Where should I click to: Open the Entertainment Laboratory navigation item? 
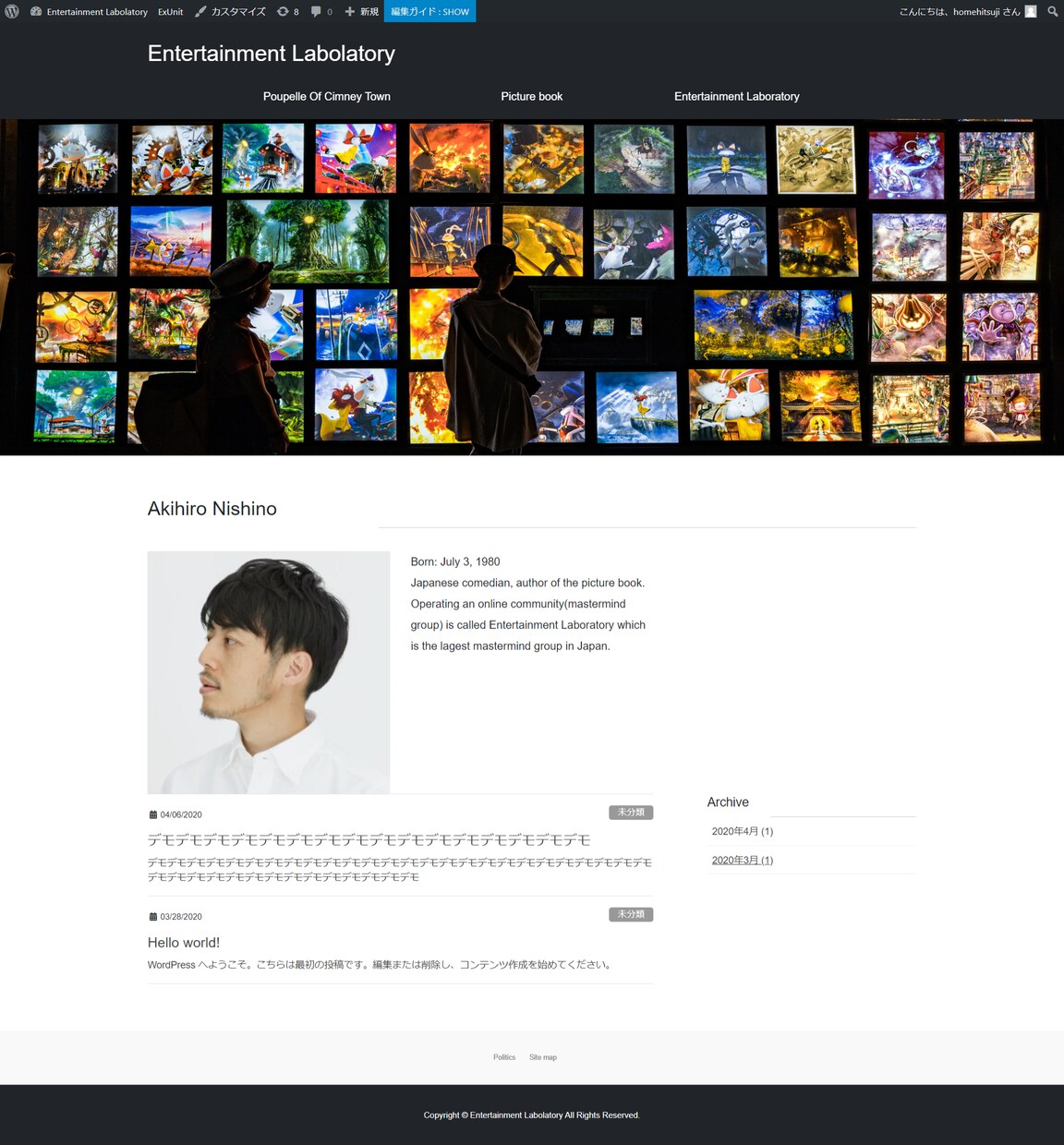coord(737,96)
